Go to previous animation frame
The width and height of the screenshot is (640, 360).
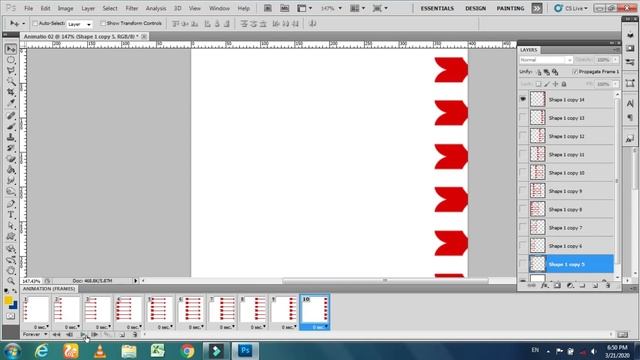(x=69, y=335)
